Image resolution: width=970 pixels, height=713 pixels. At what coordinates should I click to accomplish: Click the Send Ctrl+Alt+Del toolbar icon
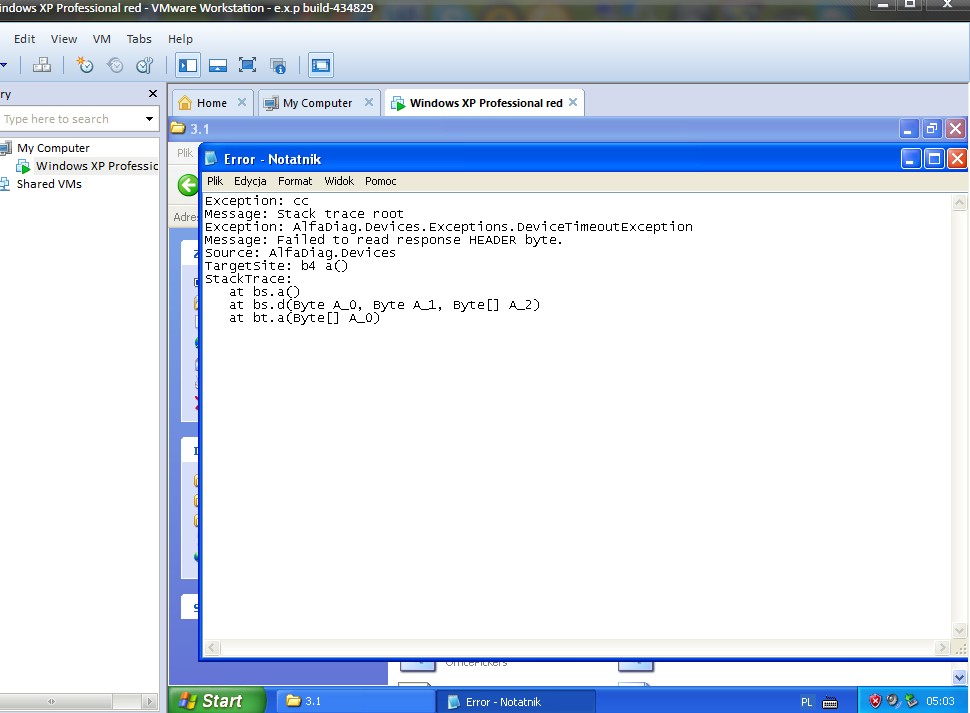(41, 65)
